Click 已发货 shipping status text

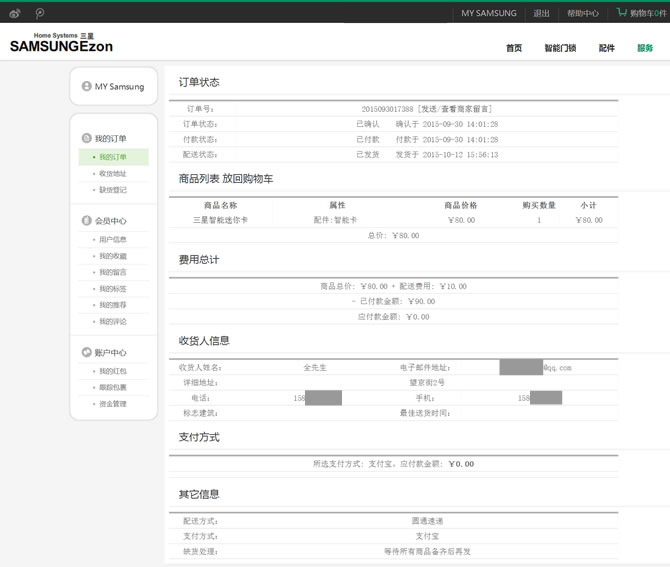(368, 155)
